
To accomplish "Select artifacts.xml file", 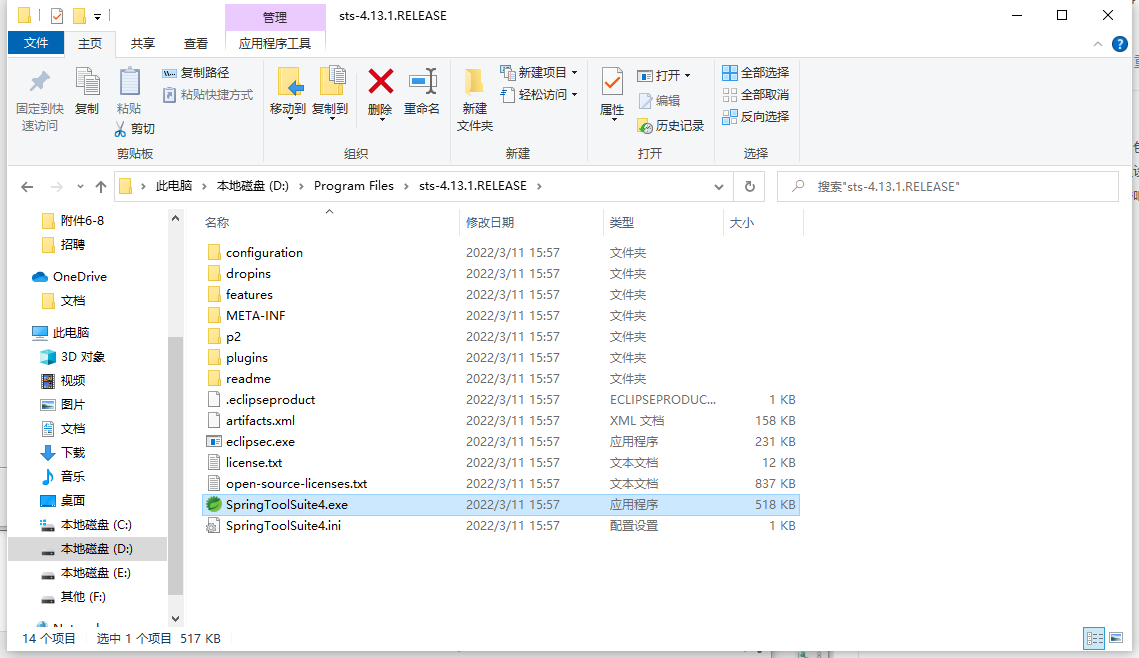I will (500, 421).
